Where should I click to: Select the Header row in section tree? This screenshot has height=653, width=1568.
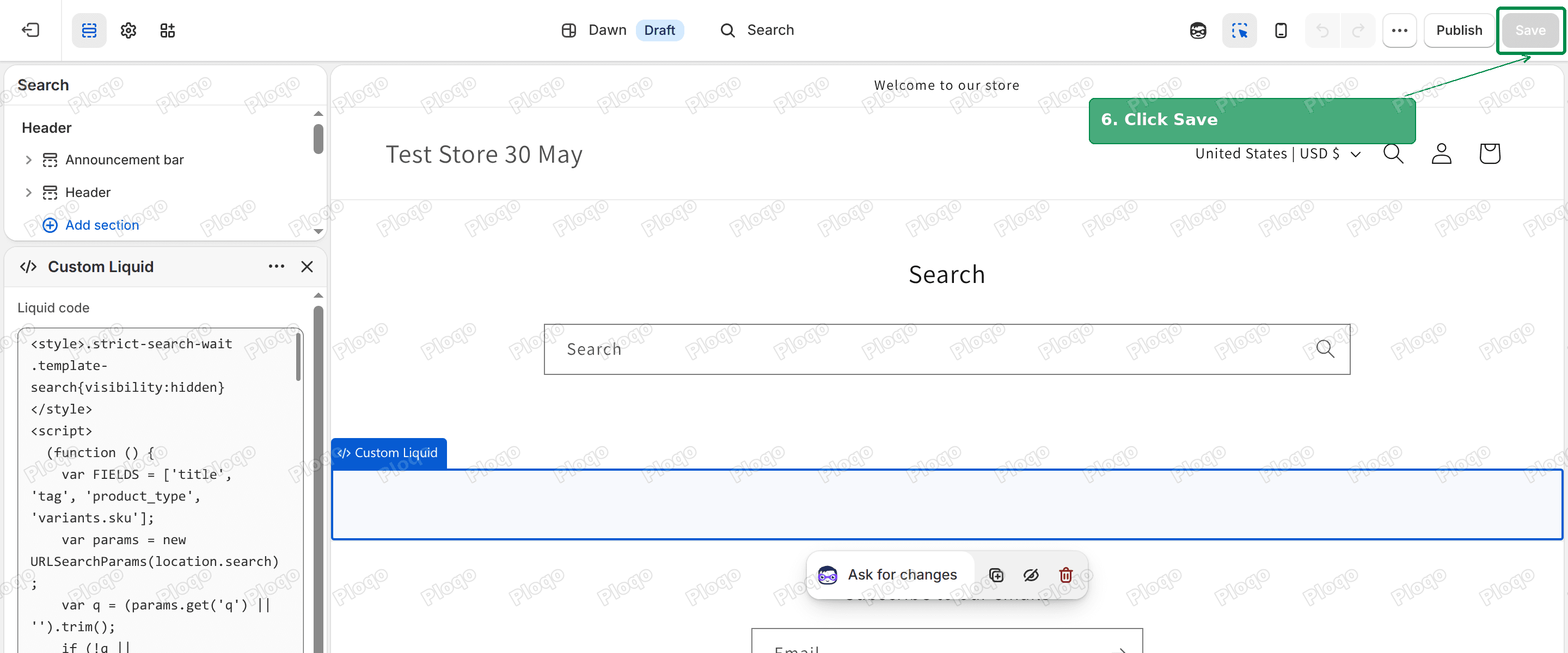tap(88, 192)
